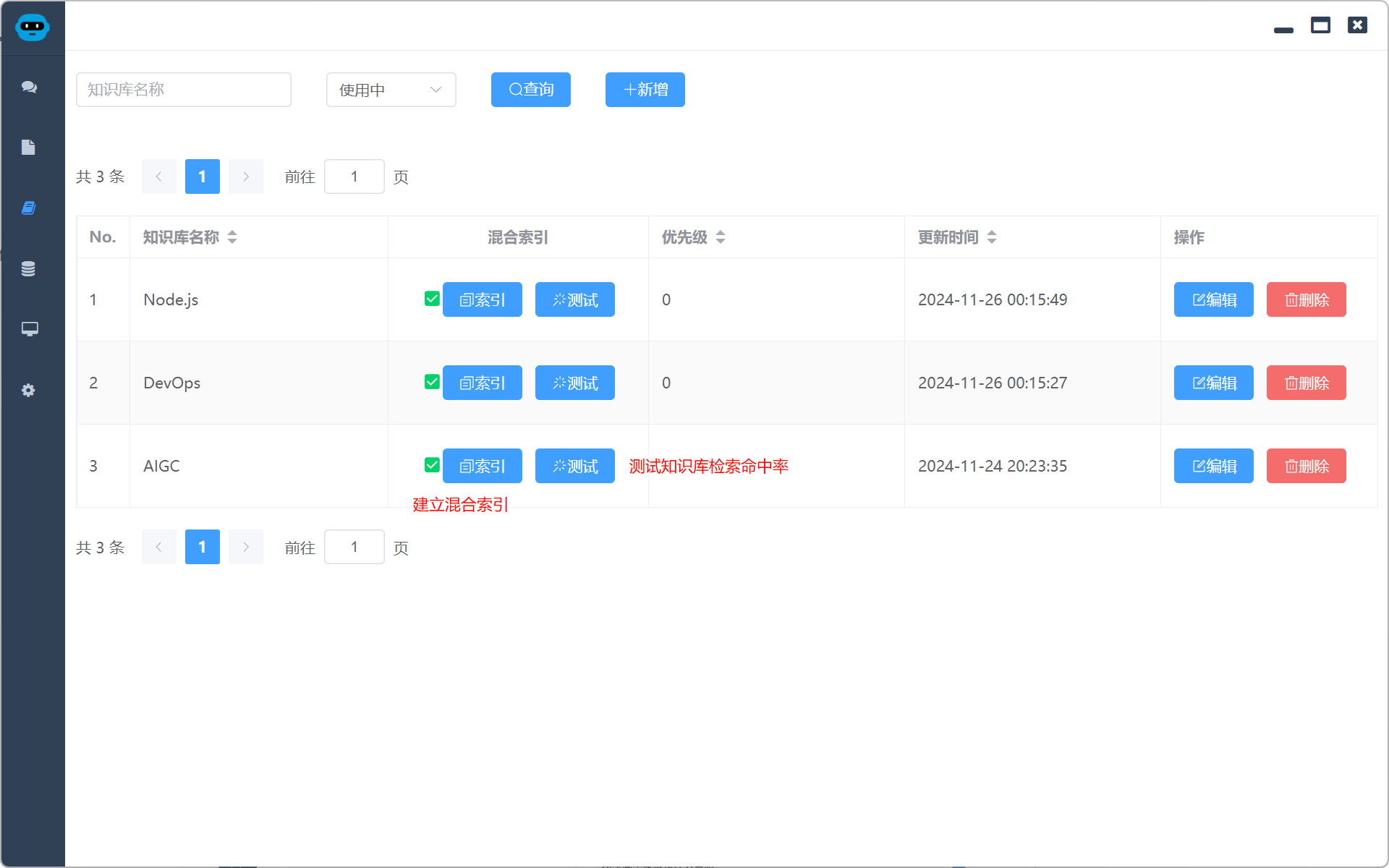Click the Node.js knowledge base name

coord(171,299)
